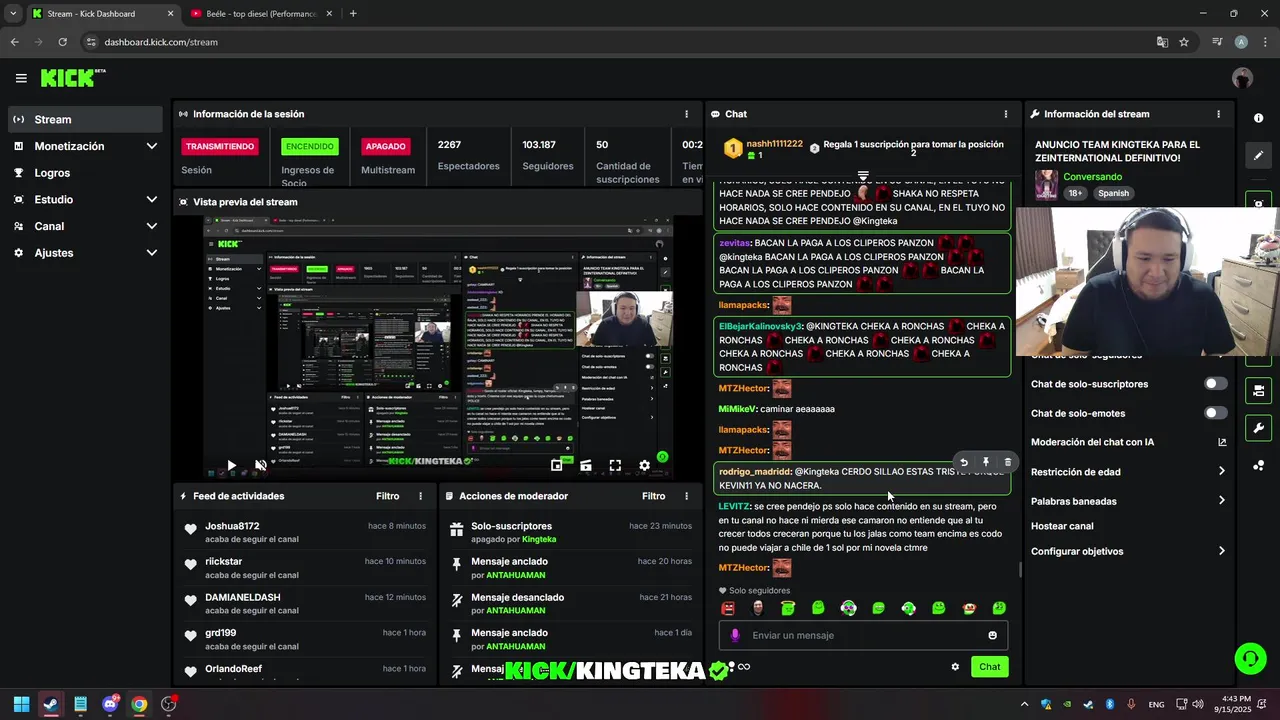Open Feed de actividades three-dot menu
Screen dimensions: 1280x720
[x=420, y=496]
